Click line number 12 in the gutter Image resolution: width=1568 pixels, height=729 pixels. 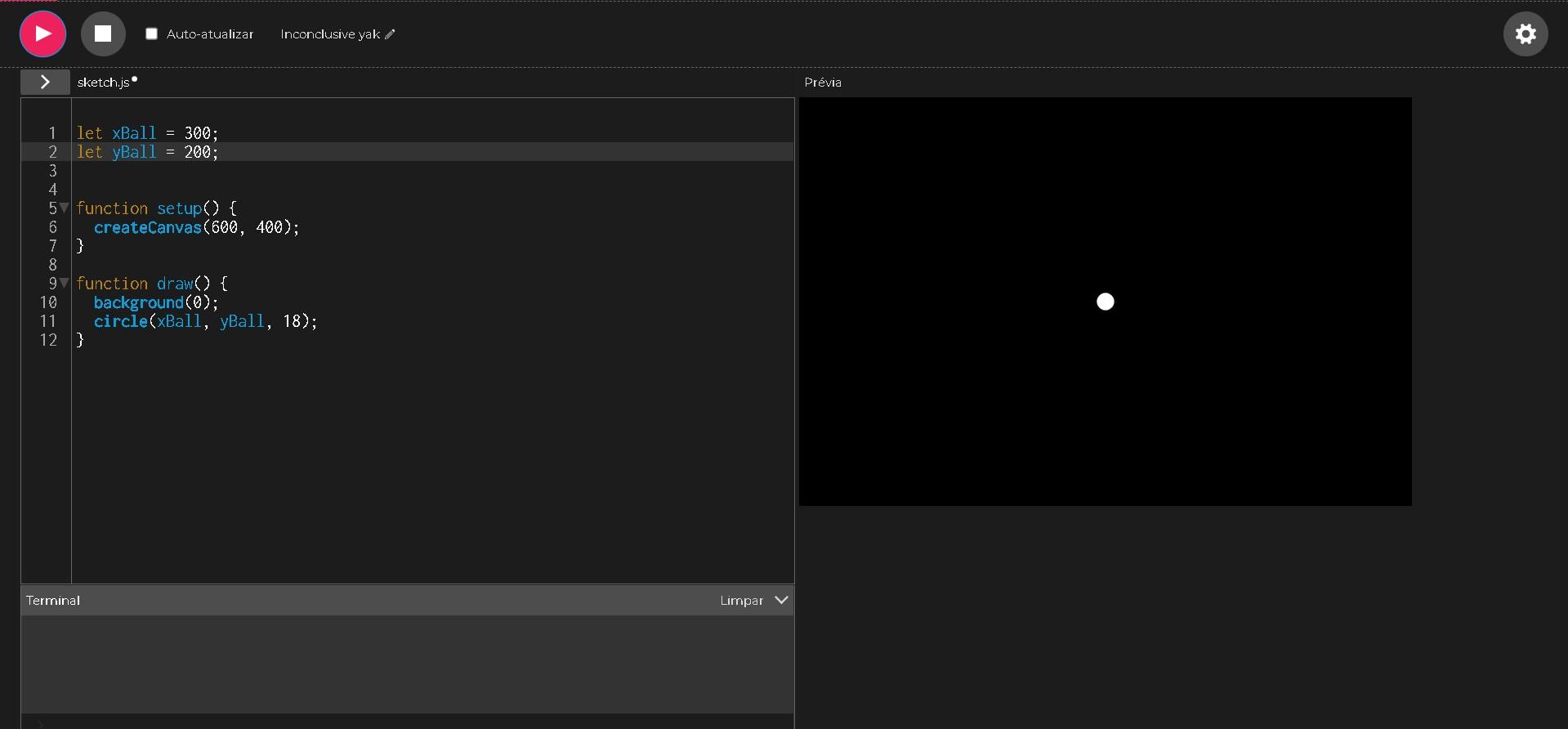[48, 340]
